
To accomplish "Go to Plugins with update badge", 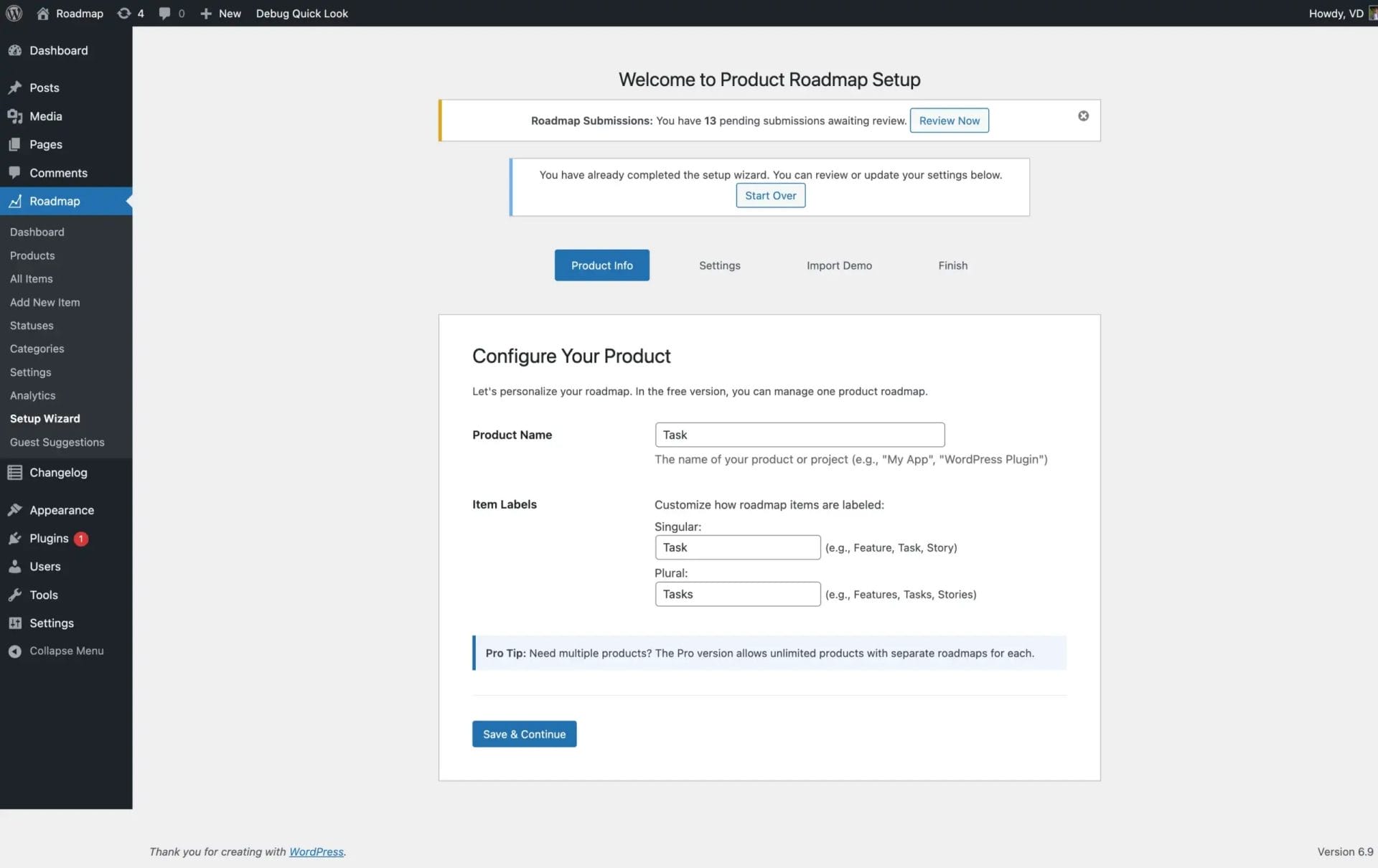I will click(x=49, y=538).
